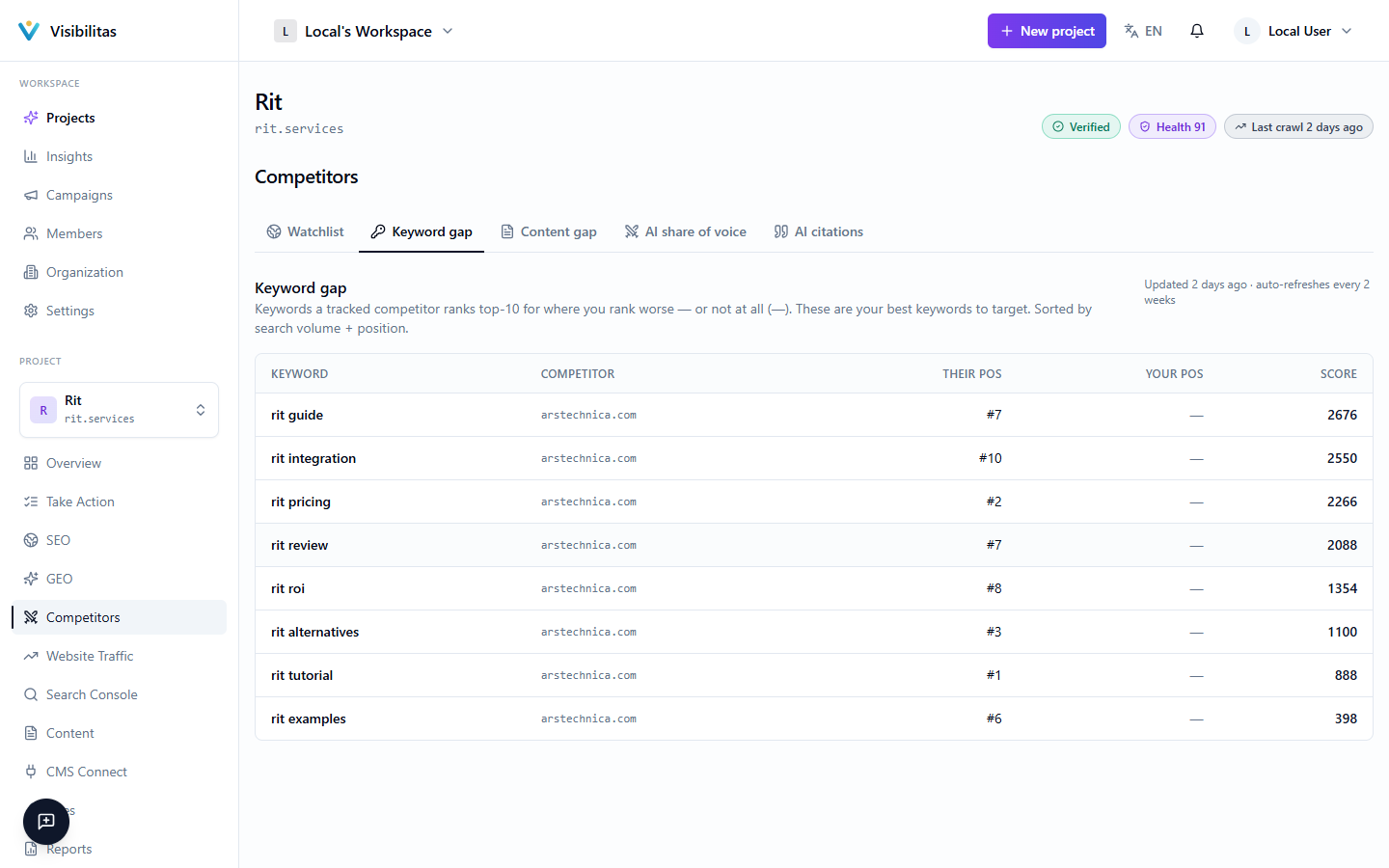
Task: Switch to the Watchlist tab
Action: 305,231
